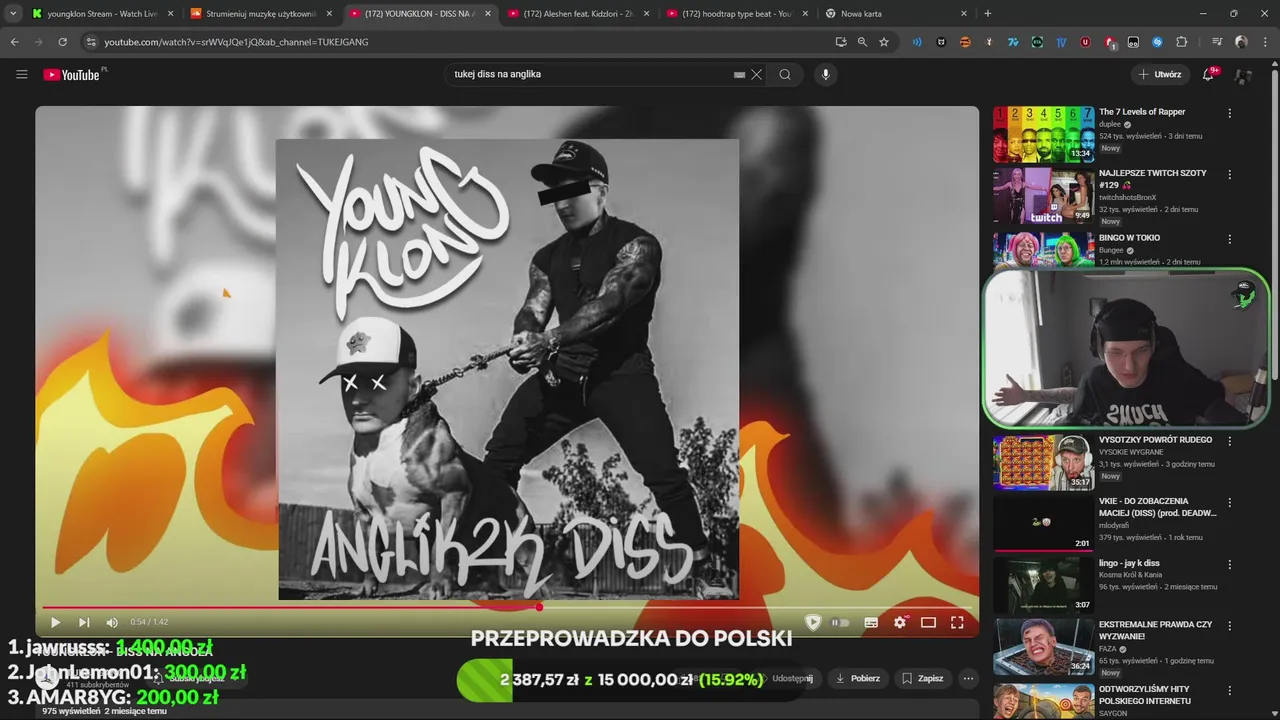Click the blue sound-waves extension icon
Screen dimensions: 1280x720
[x=916, y=42]
